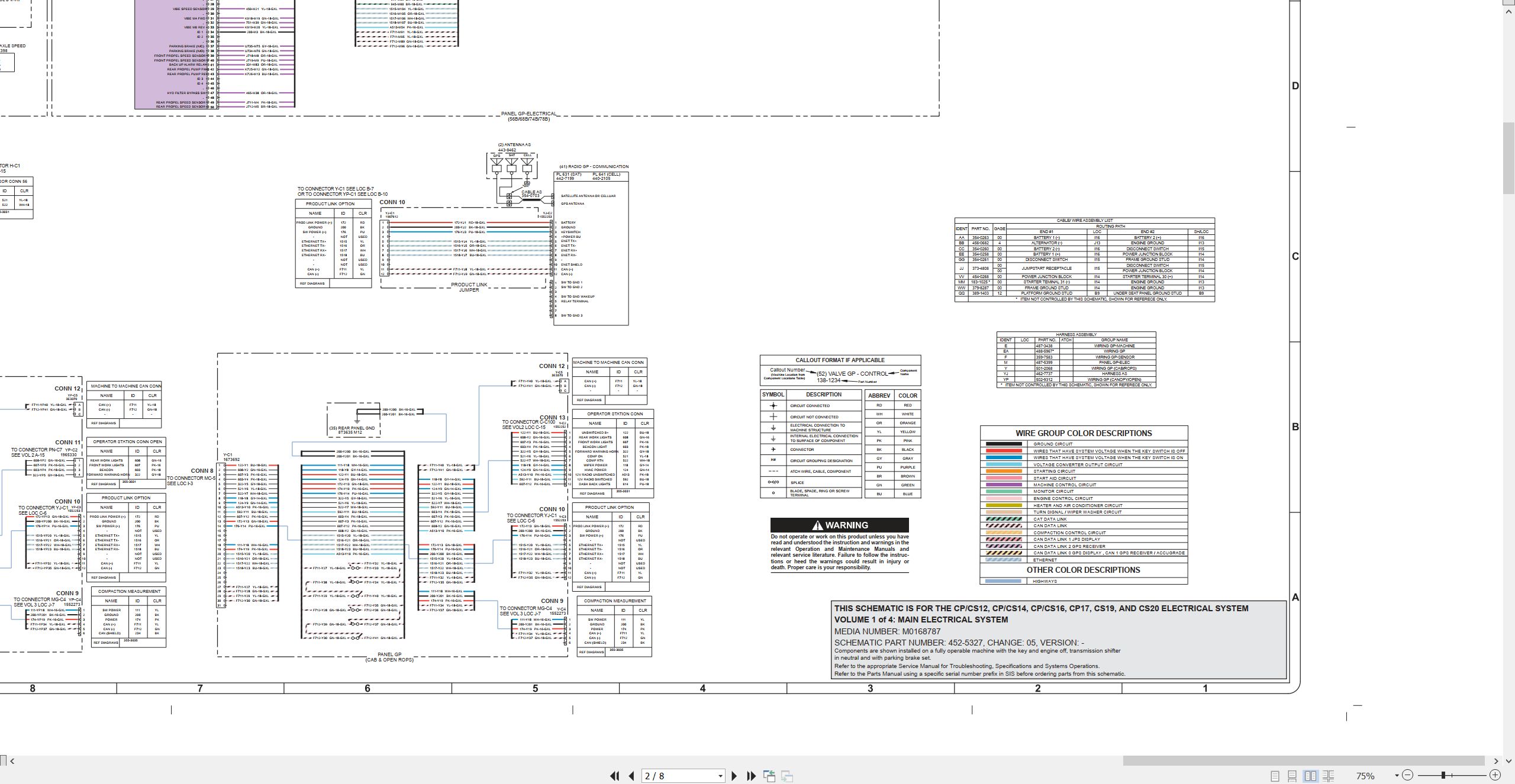This screenshot has height=784, width=1515.
Task: Go to the previous page
Action: pyautogui.click(x=631, y=776)
